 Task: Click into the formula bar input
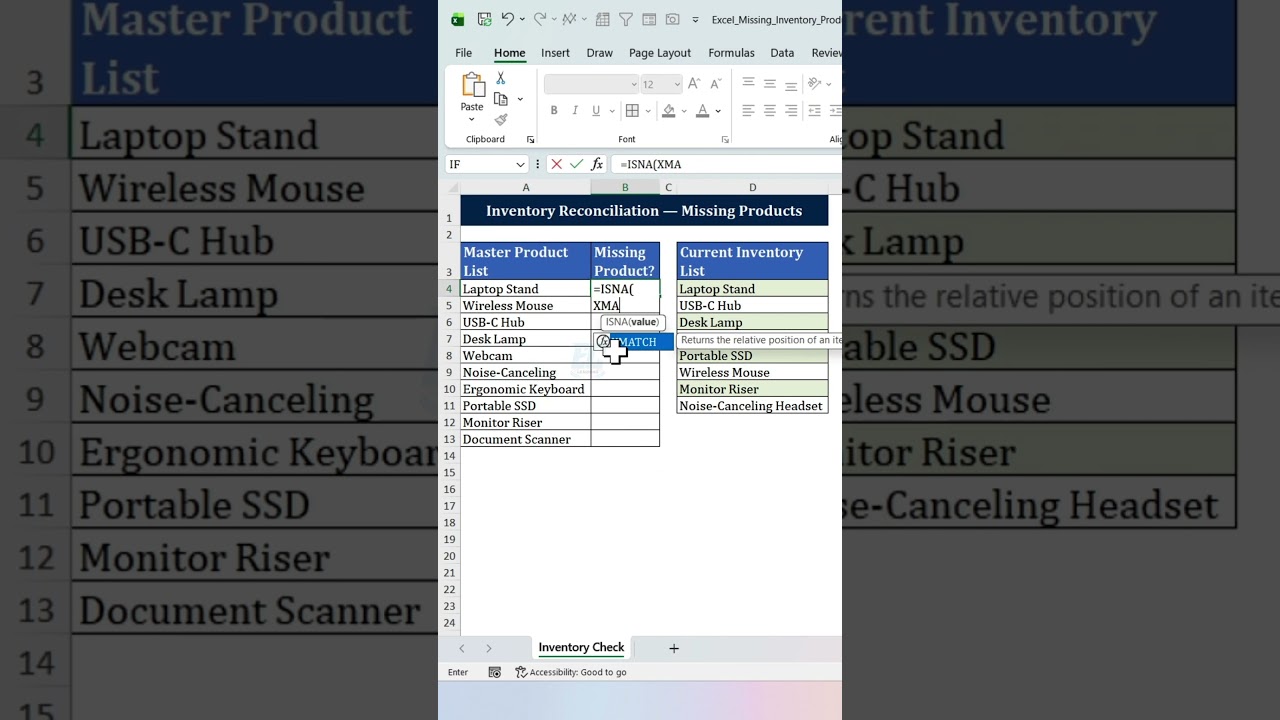728,164
